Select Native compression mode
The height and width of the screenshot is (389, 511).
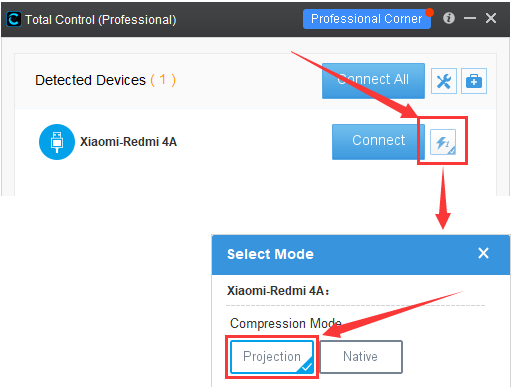pyautogui.click(x=361, y=357)
